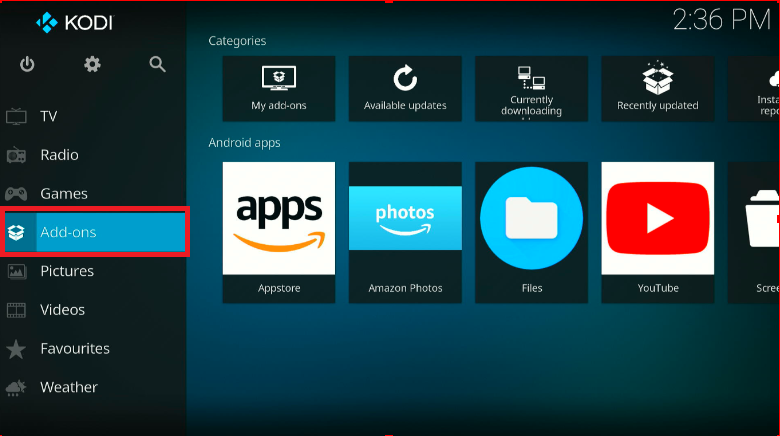Open the Games section
The height and width of the screenshot is (436, 780).
pyautogui.click(x=93, y=194)
